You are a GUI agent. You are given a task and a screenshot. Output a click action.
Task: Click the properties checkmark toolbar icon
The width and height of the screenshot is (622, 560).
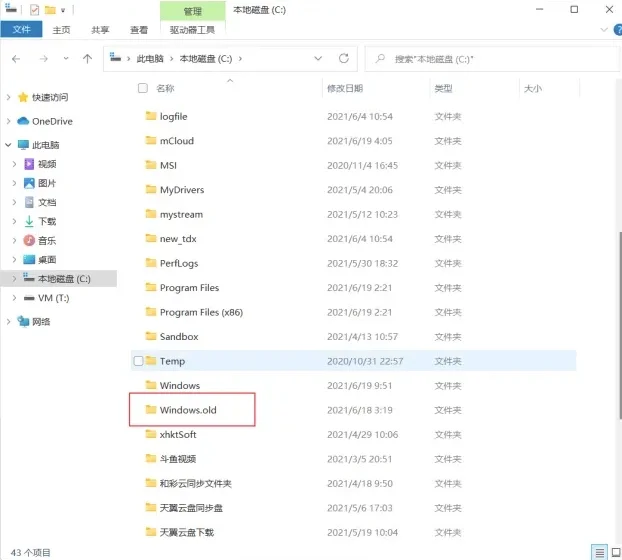(35, 10)
